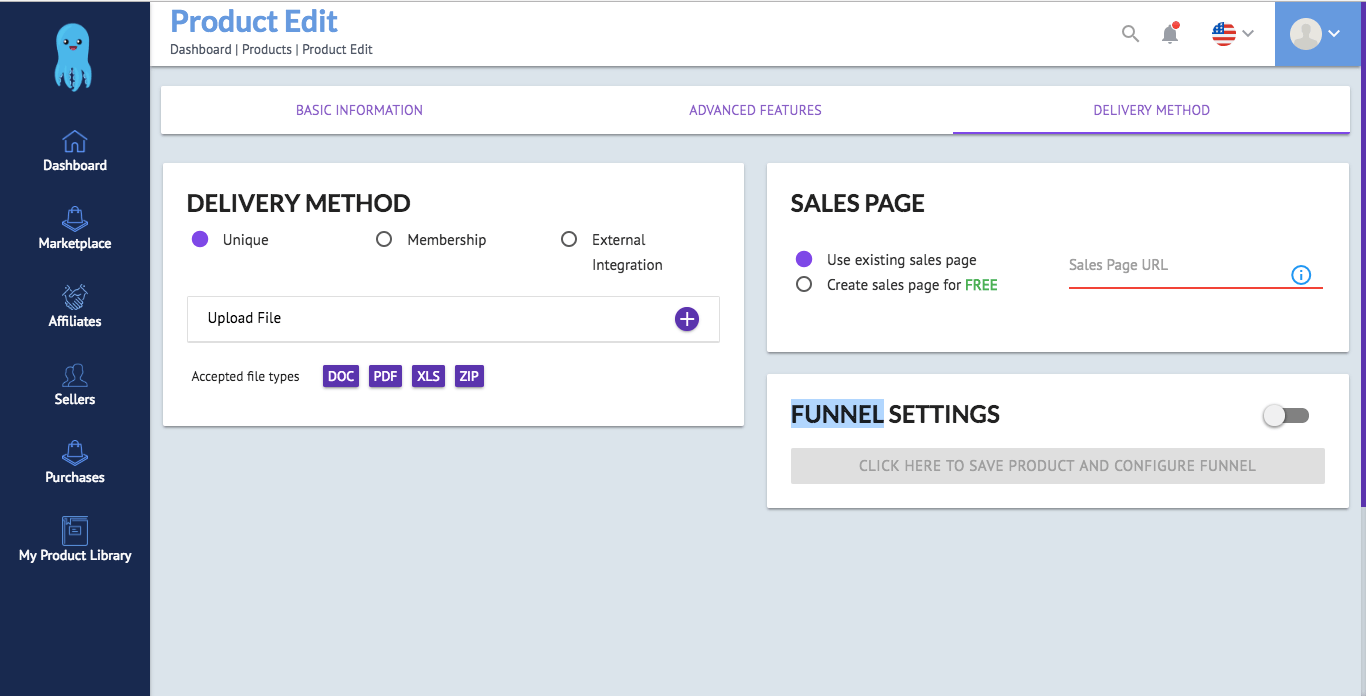1366x696 pixels.
Task: Click the Dashboard sidebar label
Action: 75,166
